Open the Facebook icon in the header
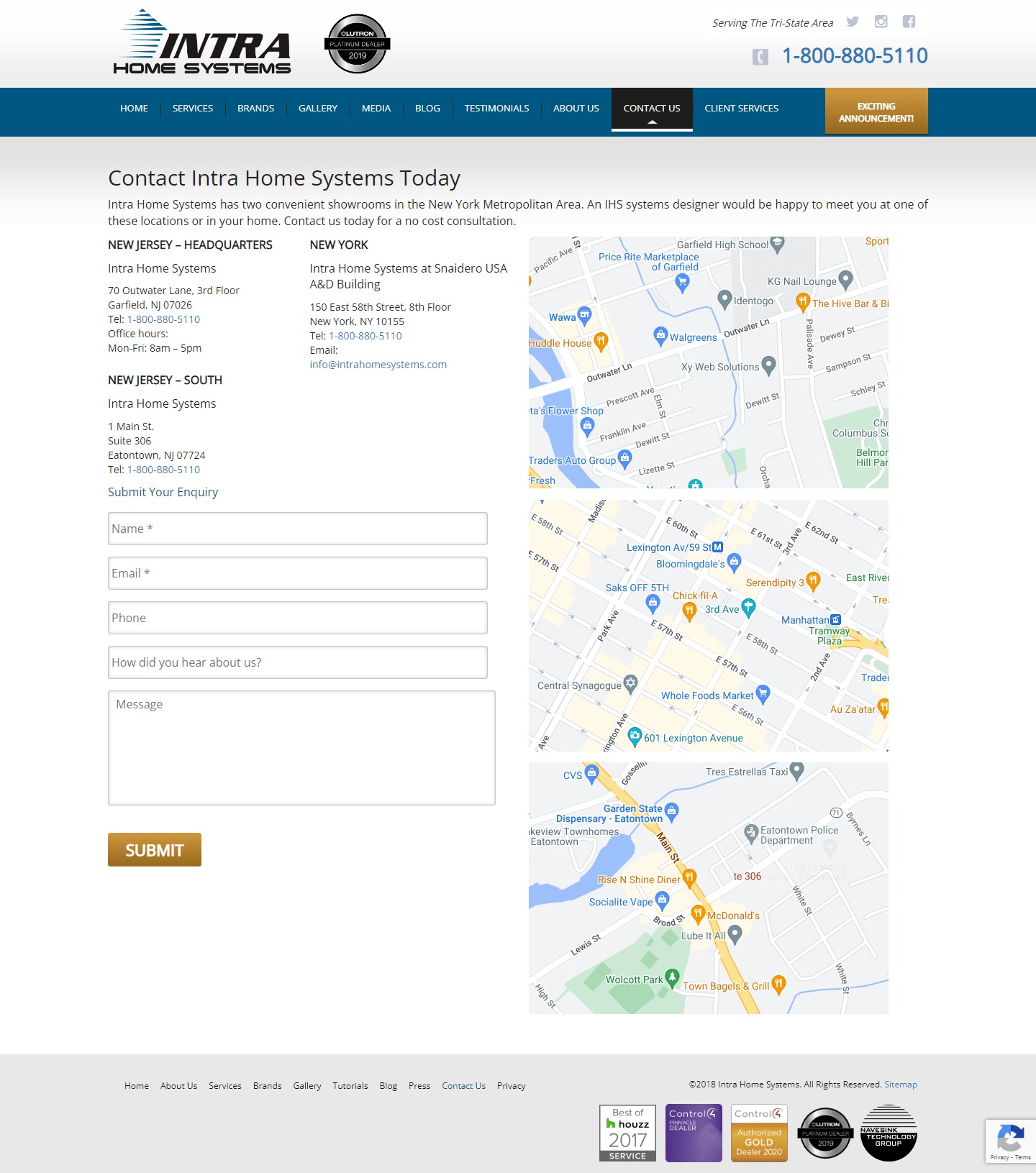 pos(909,22)
